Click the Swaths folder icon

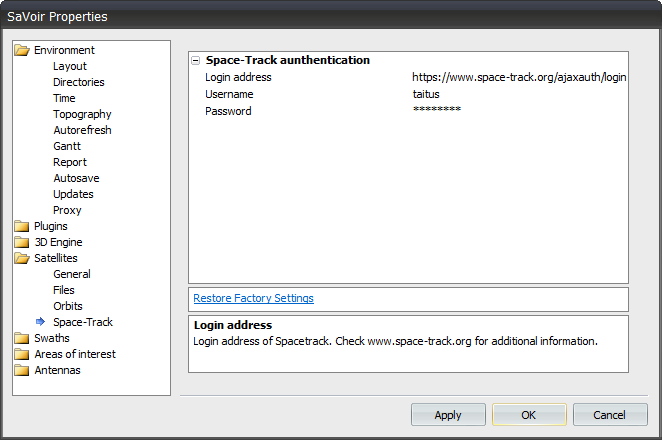[22, 338]
